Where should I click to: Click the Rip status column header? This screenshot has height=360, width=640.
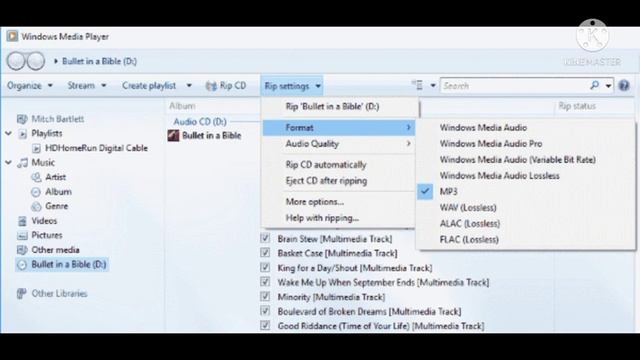(577, 106)
